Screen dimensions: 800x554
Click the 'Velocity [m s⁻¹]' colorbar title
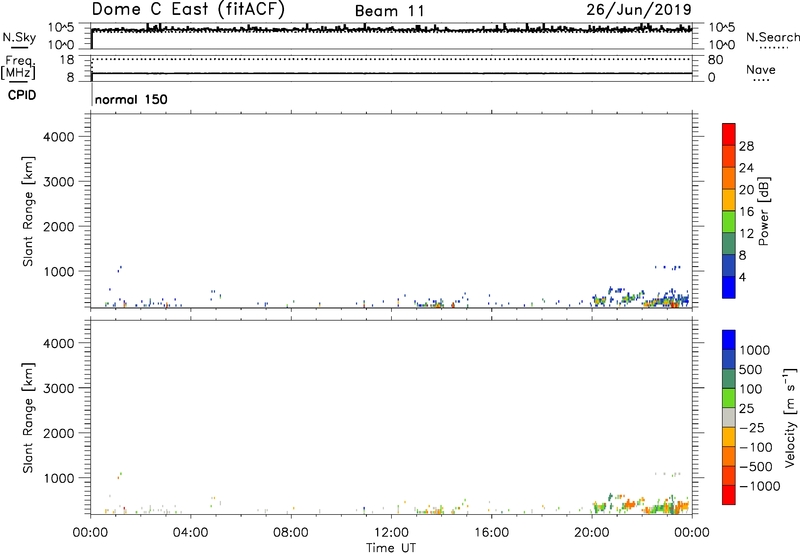click(x=790, y=418)
